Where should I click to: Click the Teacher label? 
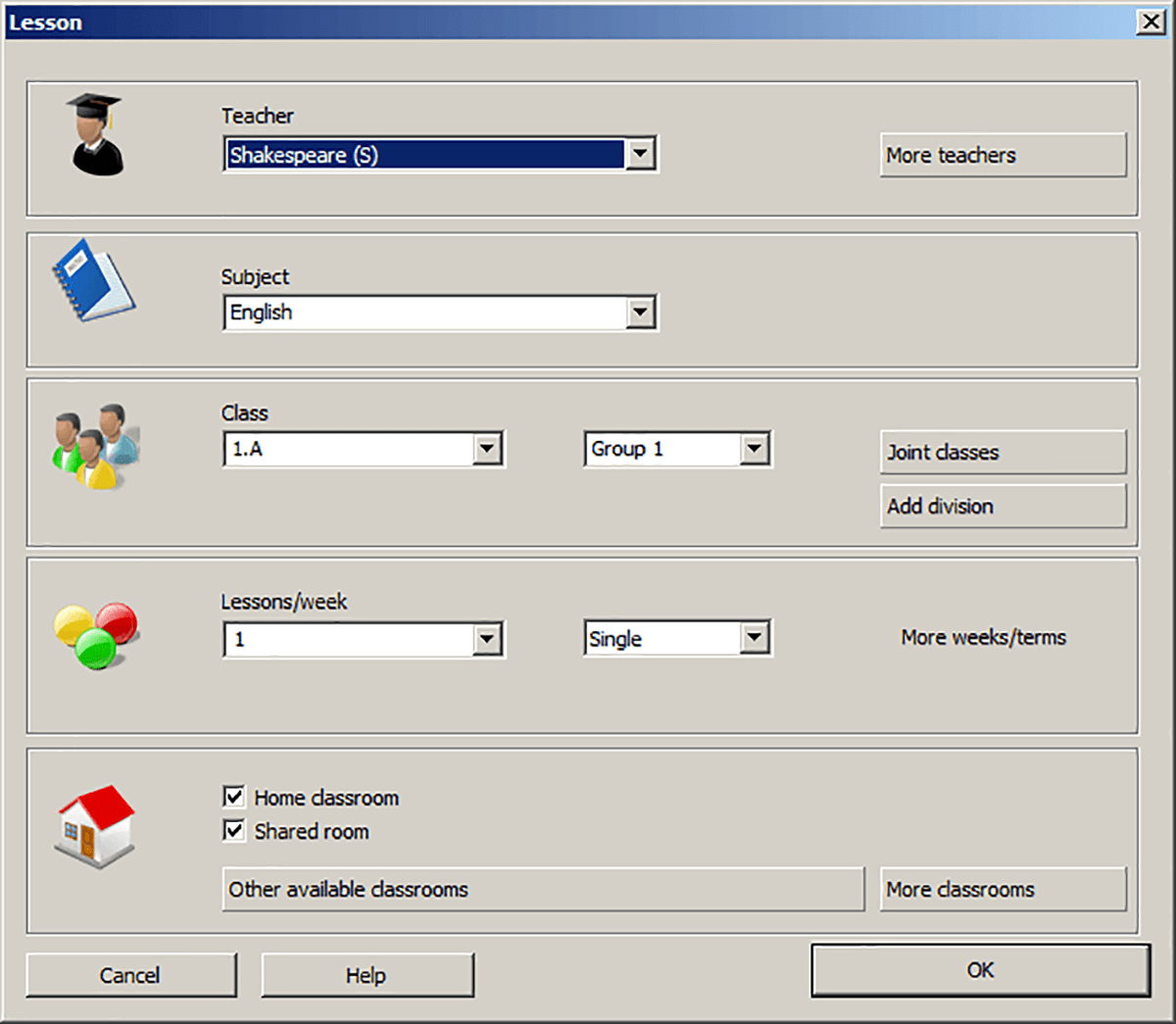point(257,116)
